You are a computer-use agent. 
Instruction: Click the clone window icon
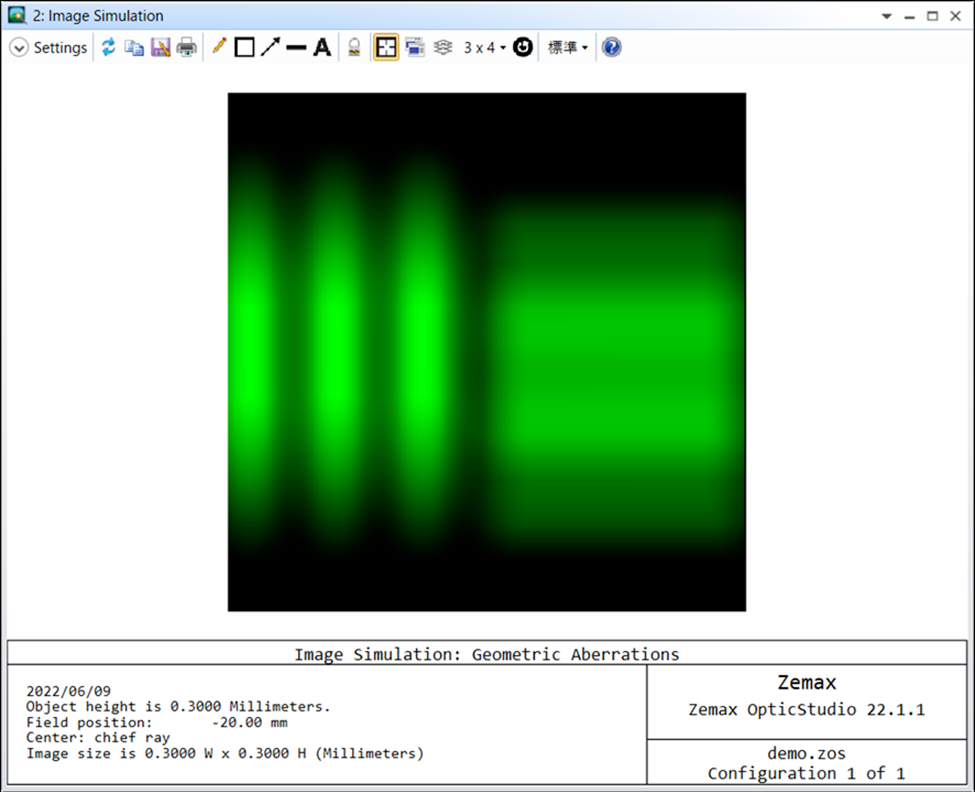click(415, 48)
